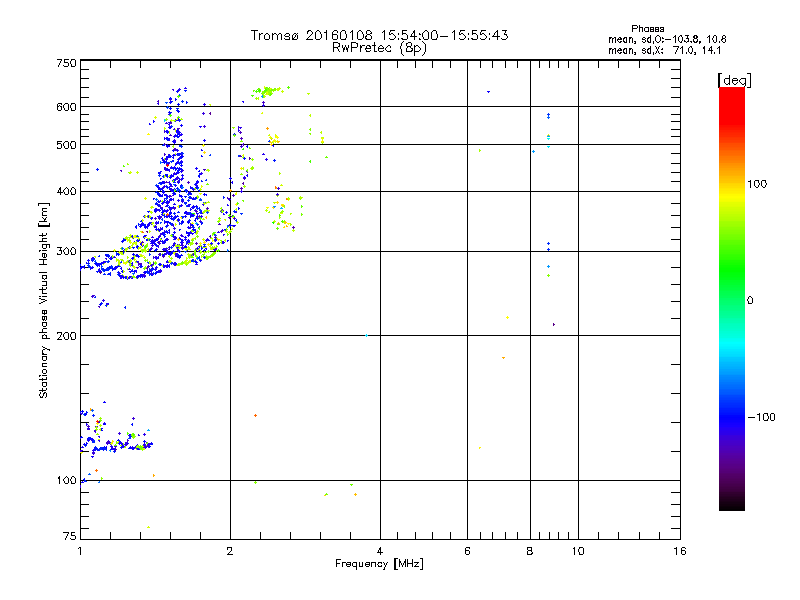
Task: Click the green echo cluster near 650 km
Action: tap(268, 92)
